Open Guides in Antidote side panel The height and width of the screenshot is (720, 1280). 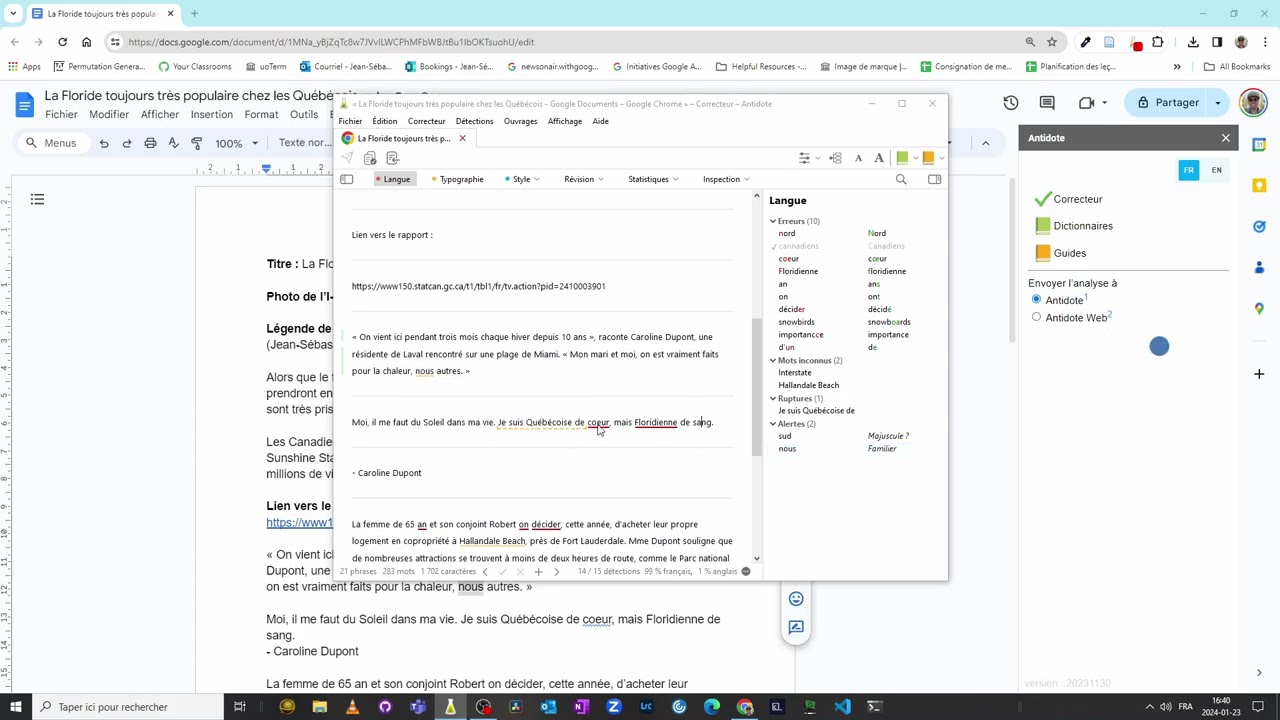pyautogui.click(x=1061, y=253)
